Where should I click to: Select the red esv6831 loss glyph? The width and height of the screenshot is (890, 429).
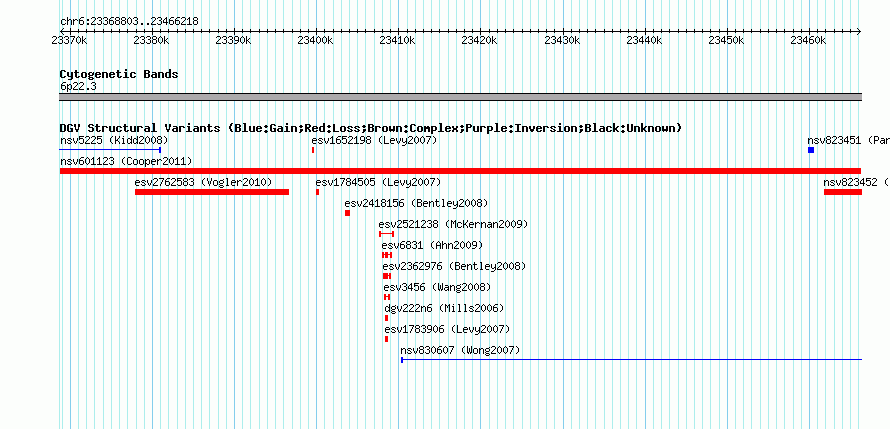[387, 255]
